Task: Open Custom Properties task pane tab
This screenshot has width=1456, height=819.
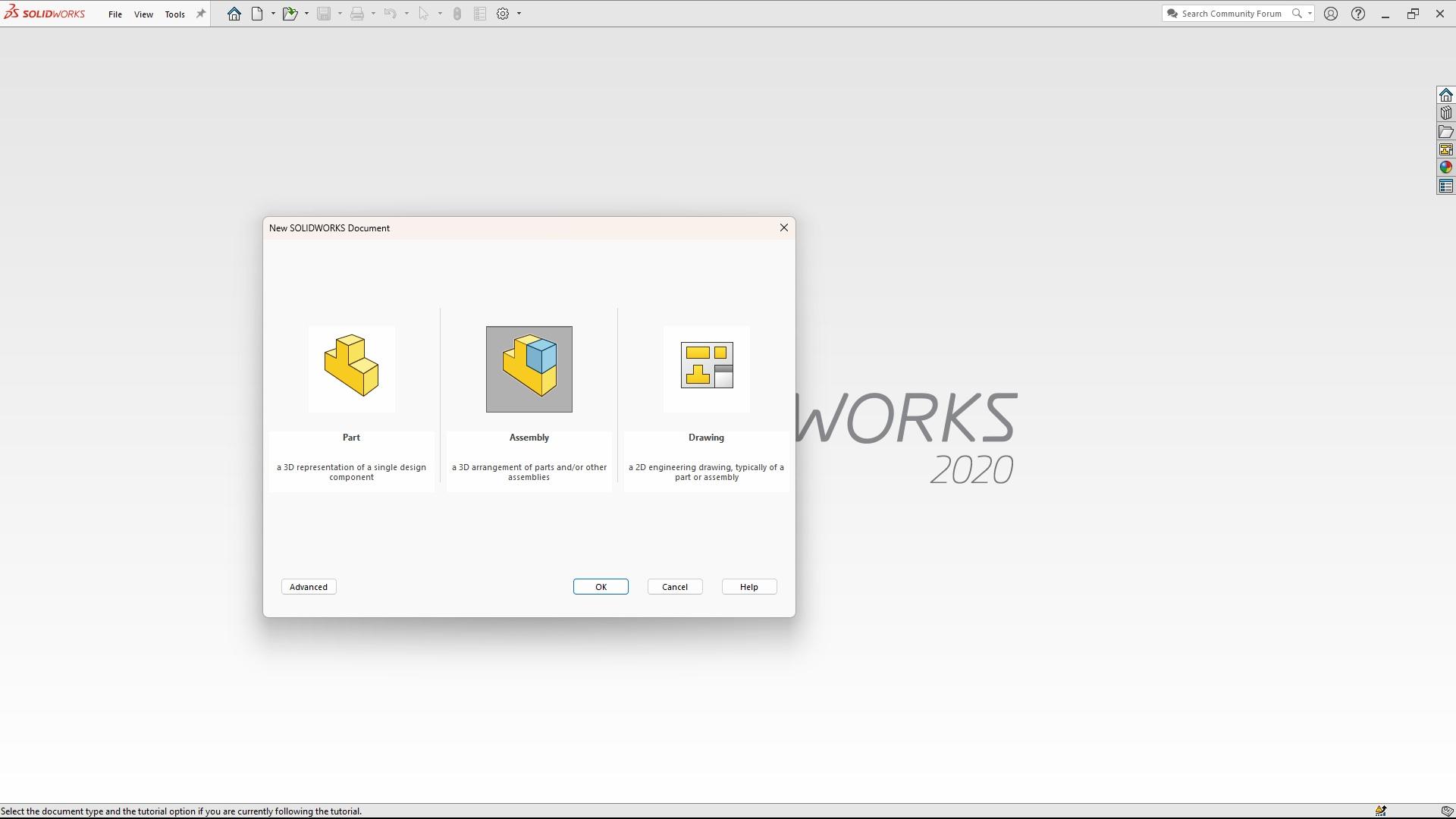Action: pyautogui.click(x=1446, y=186)
